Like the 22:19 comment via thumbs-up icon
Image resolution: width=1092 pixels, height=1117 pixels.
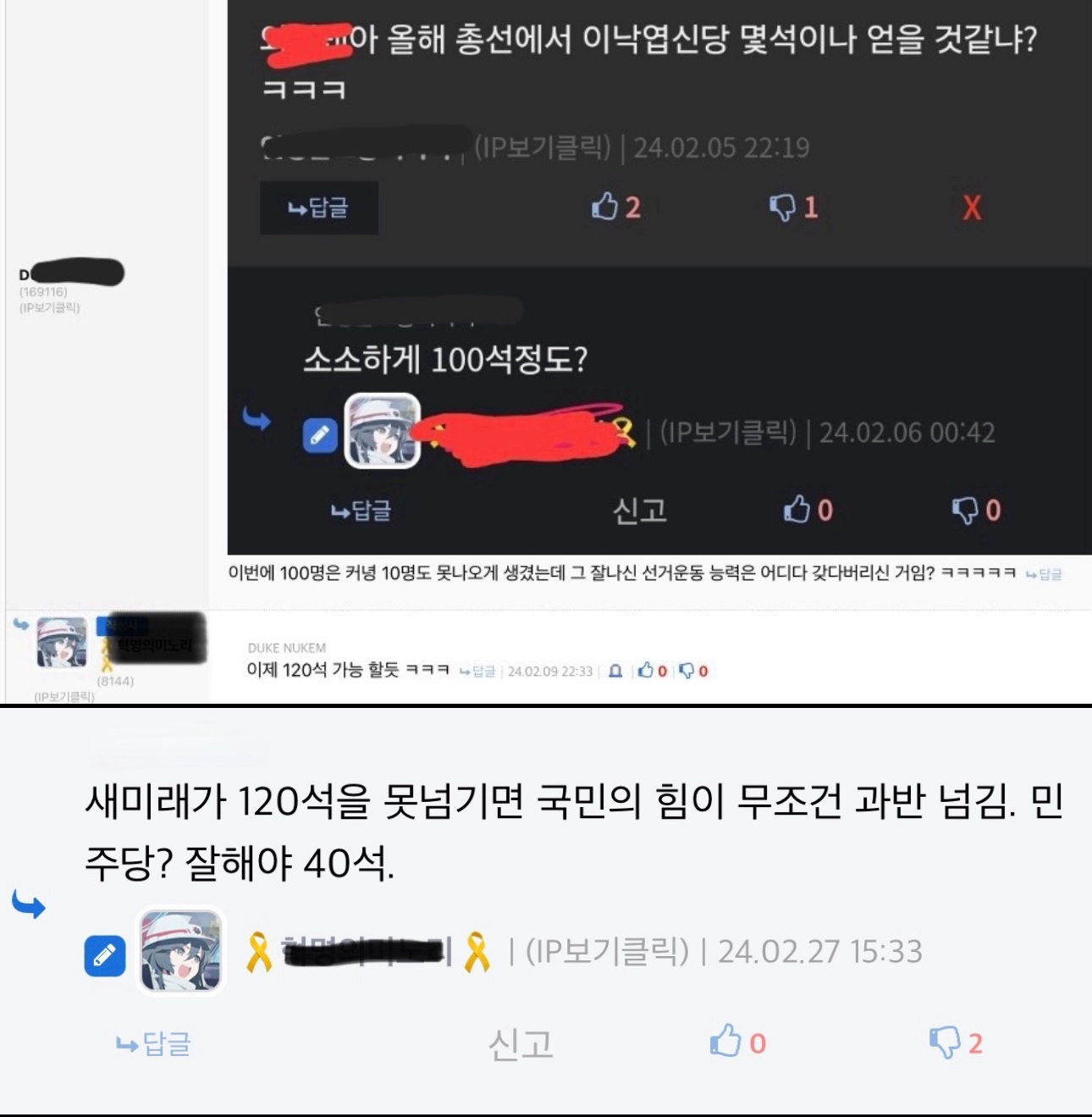[605, 206]
